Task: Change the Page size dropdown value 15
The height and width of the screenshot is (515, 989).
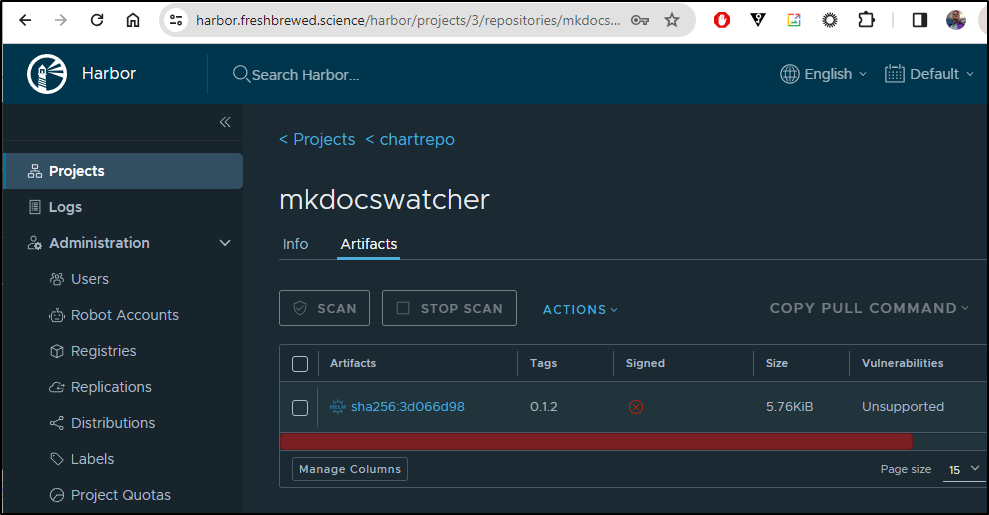Action: pyautogui.click(x=964, y=470)
